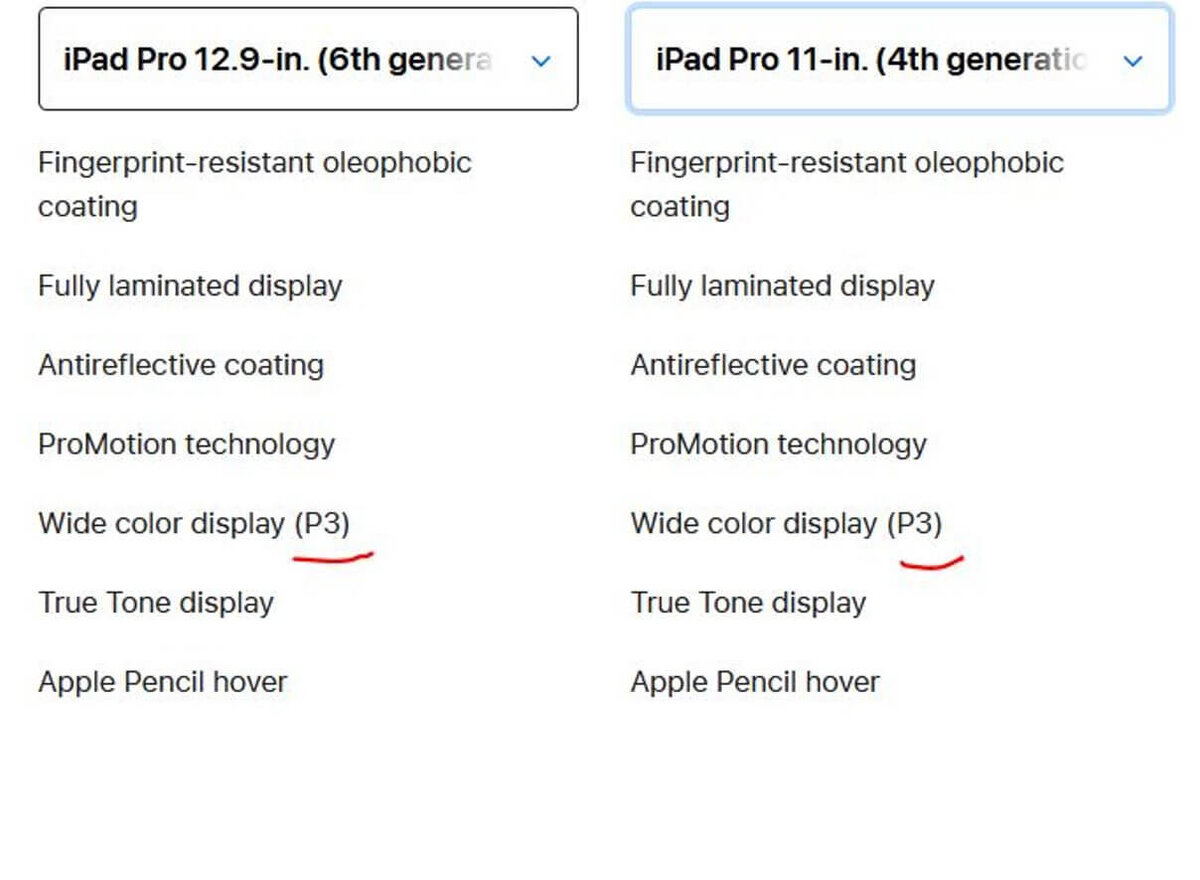Click 'Fully laminated display' in the right column
Image resolution: width=1200 pixels, height=880 pixels.
tap(782, 285)
